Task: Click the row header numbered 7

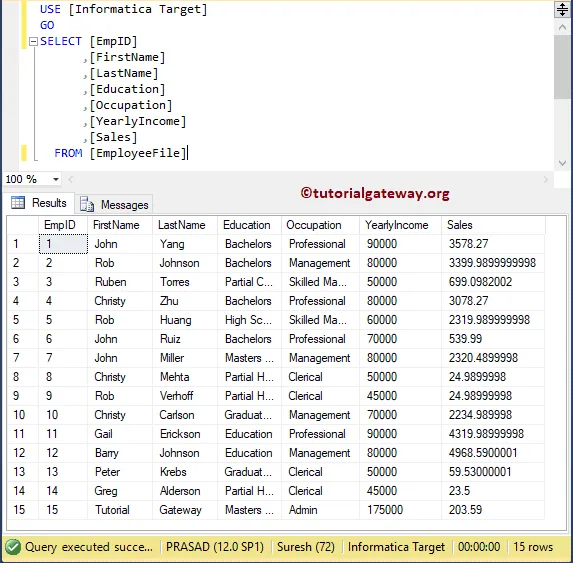Action: [x=23, y=358]
